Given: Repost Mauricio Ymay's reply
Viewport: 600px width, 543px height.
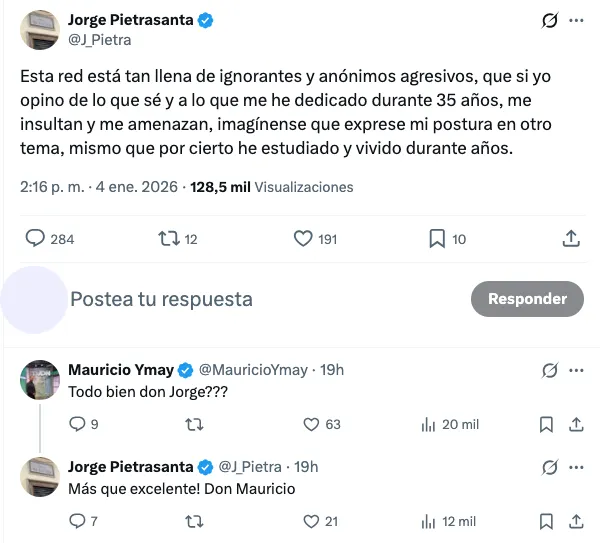Looking at the screenshot, I should (195, 424).
